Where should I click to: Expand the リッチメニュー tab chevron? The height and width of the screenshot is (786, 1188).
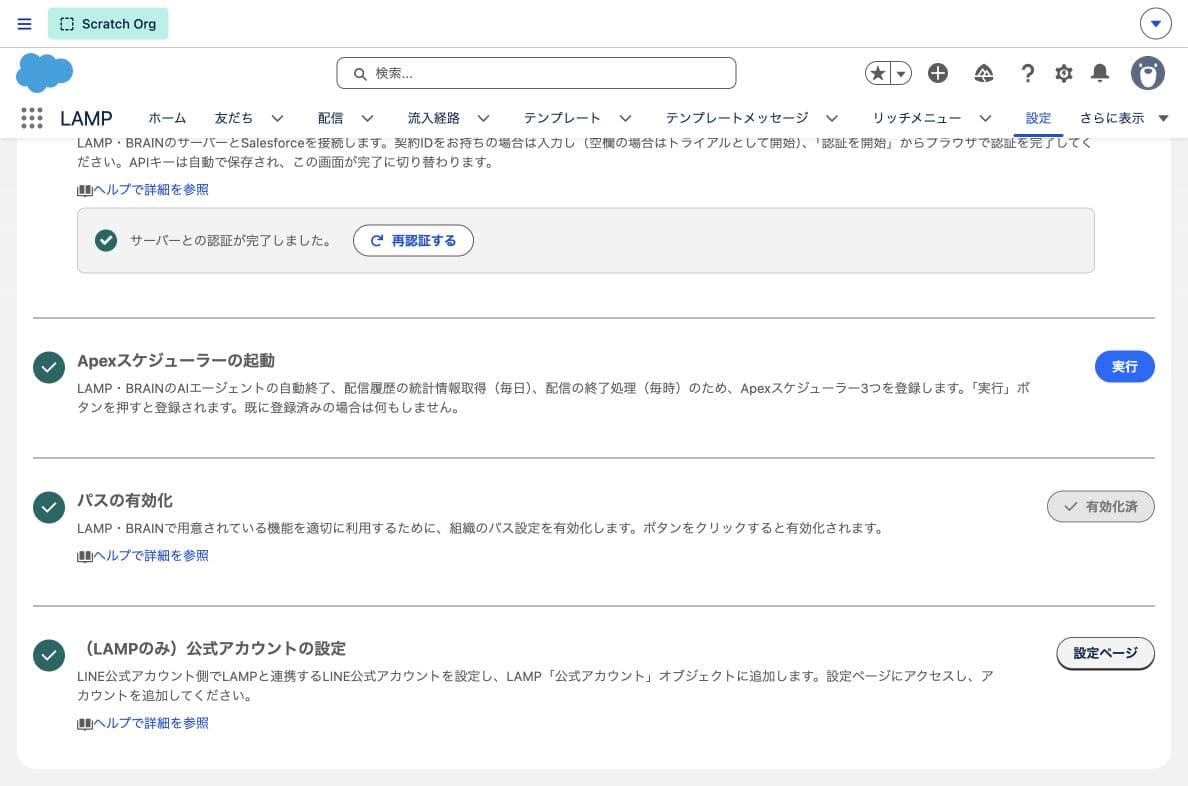coord(985,118)
